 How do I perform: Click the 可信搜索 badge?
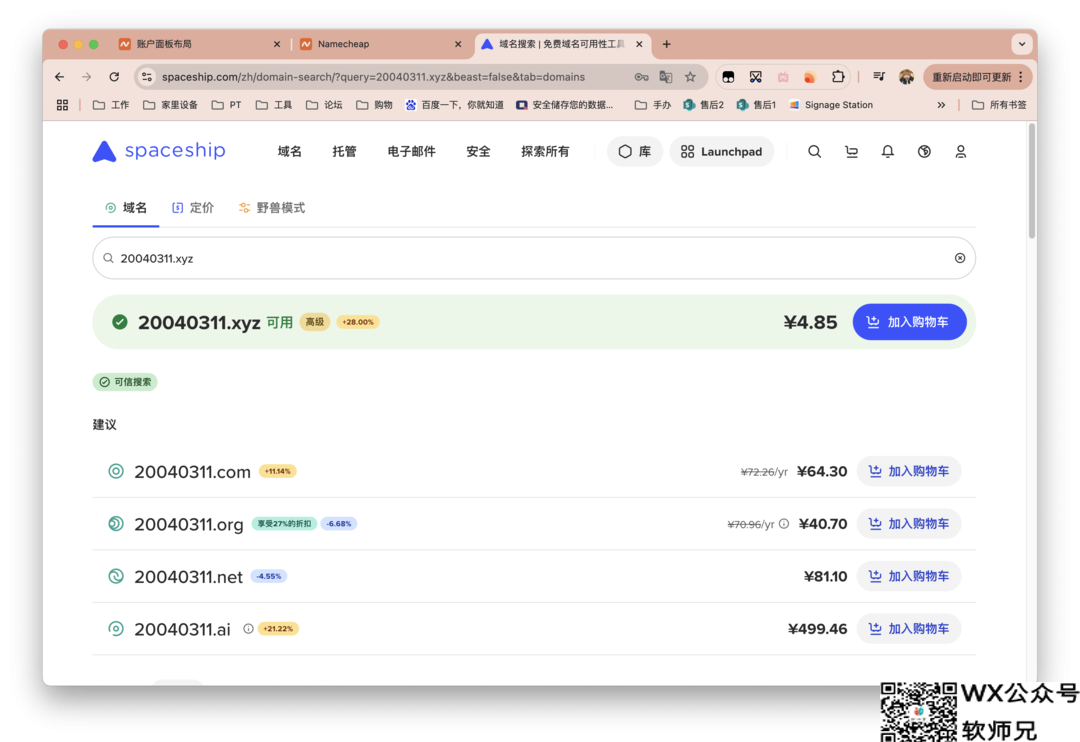click(x=125, y=382)
